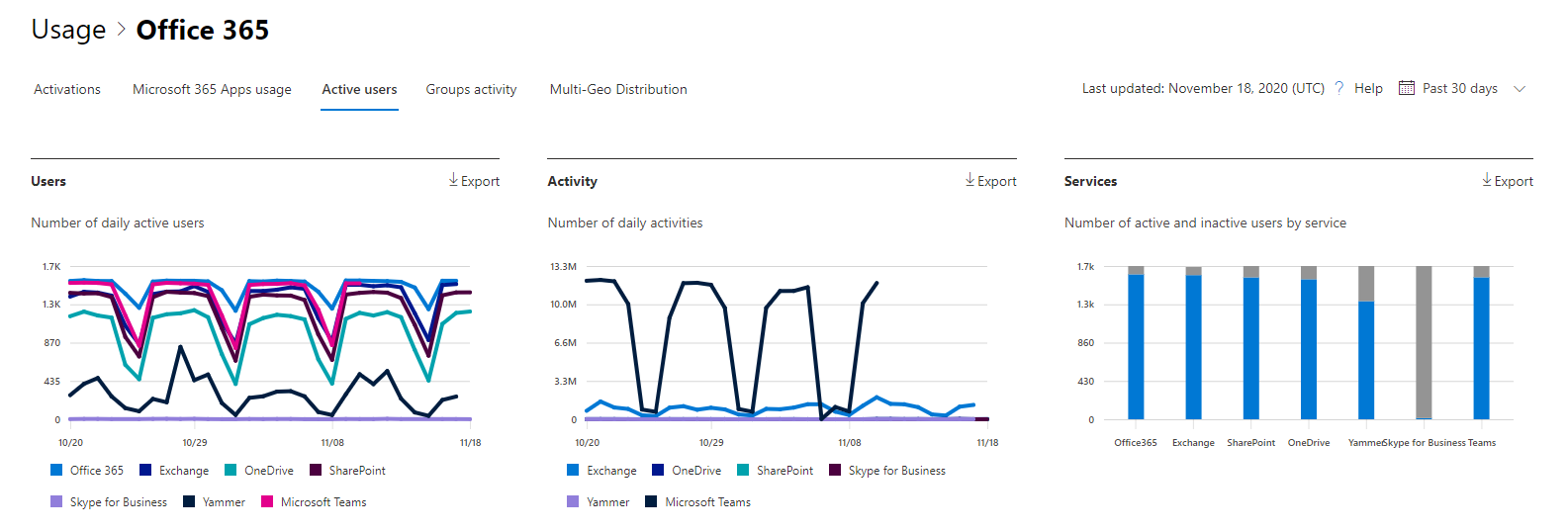Click the Usage breadcrumb link

point(68,30)
